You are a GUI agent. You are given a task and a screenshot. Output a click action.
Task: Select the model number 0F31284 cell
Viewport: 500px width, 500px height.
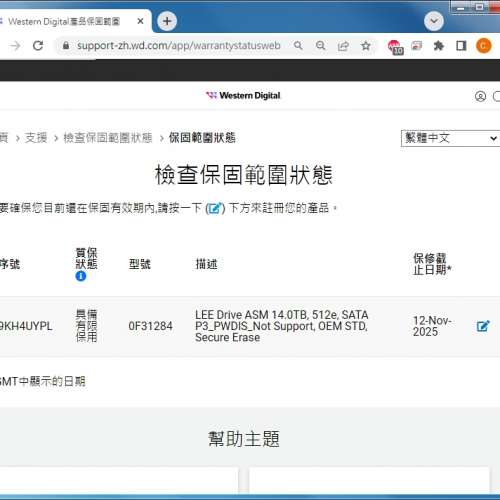(x=150, y=326)
